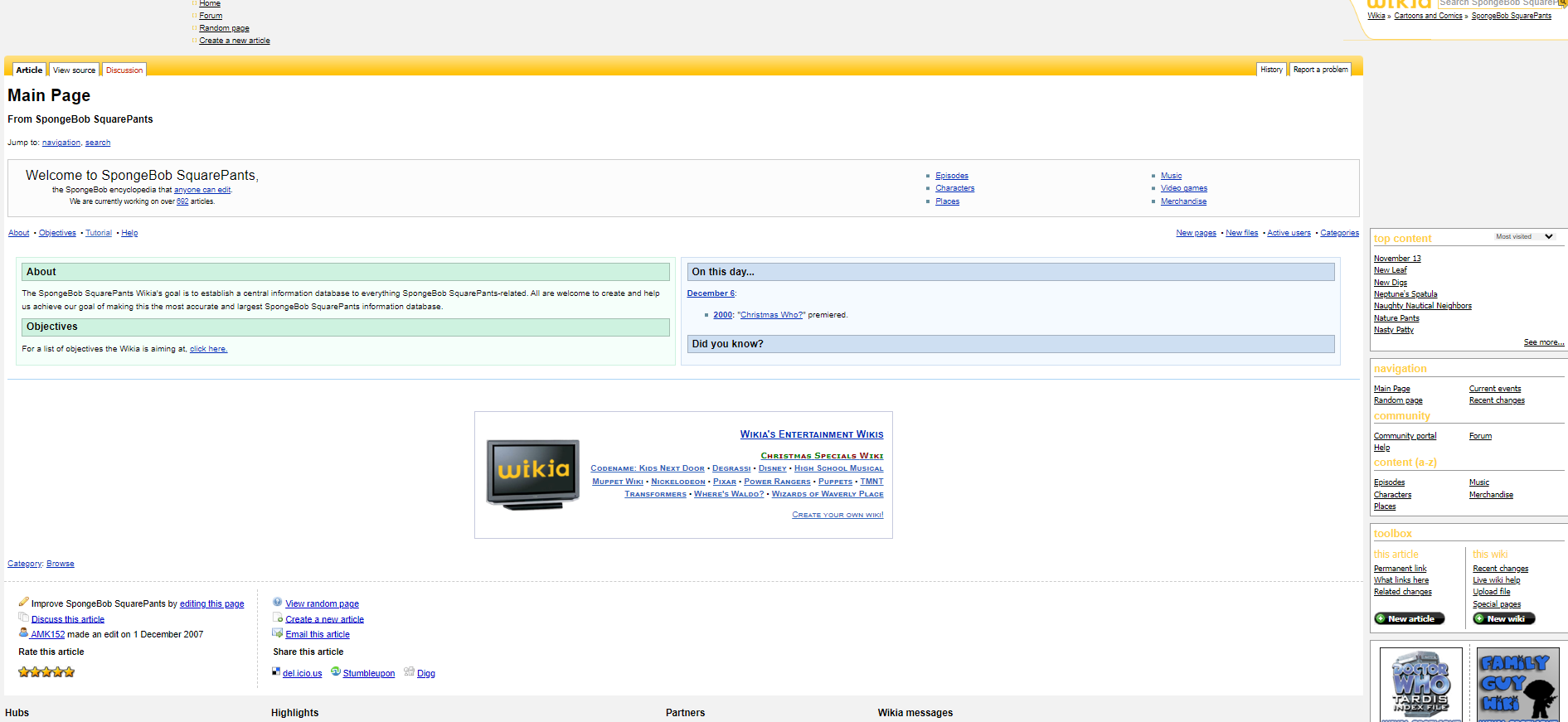
Task: Open the New pages link
Action: [1197, 233]
